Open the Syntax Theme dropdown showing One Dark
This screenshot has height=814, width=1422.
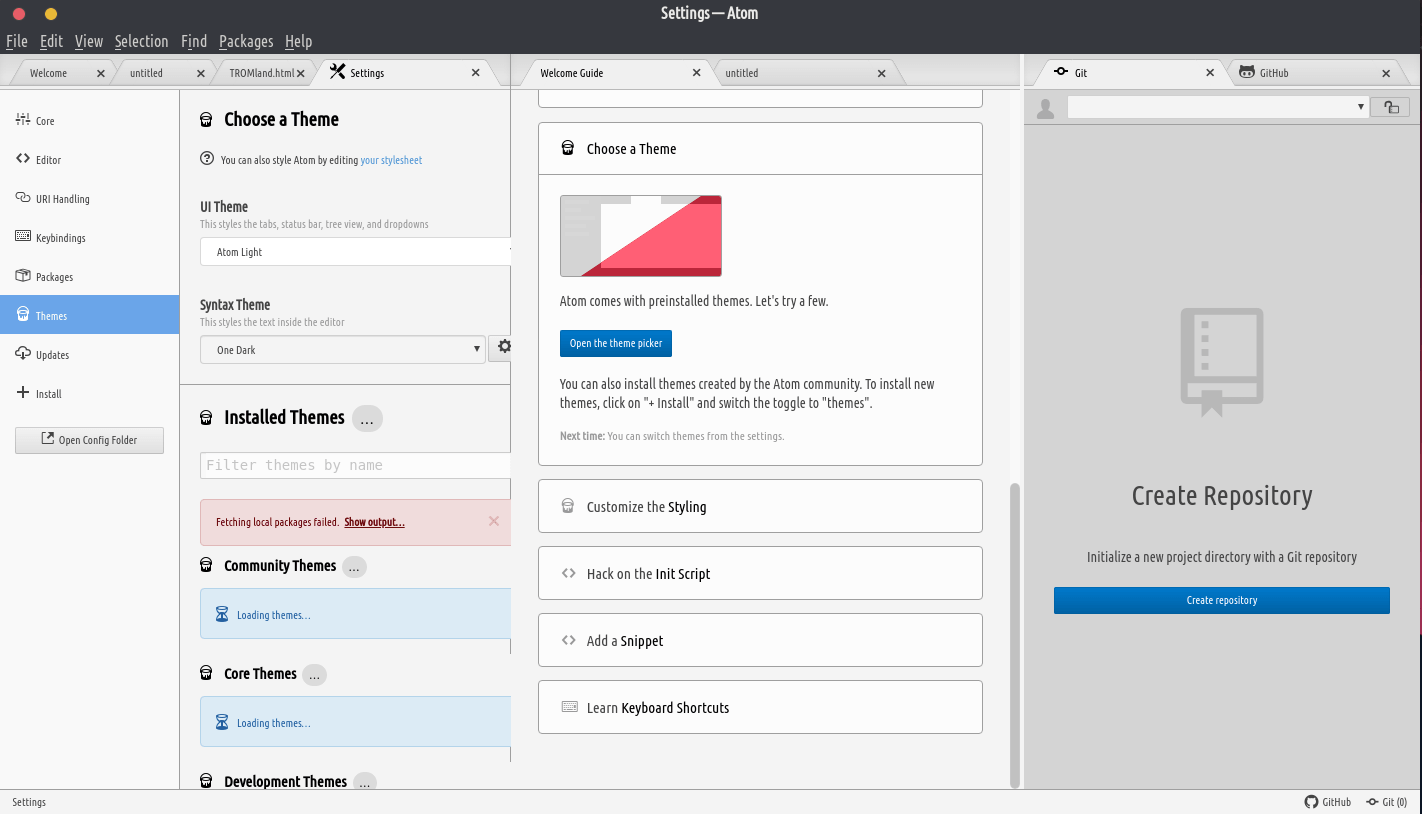[343, 350]
